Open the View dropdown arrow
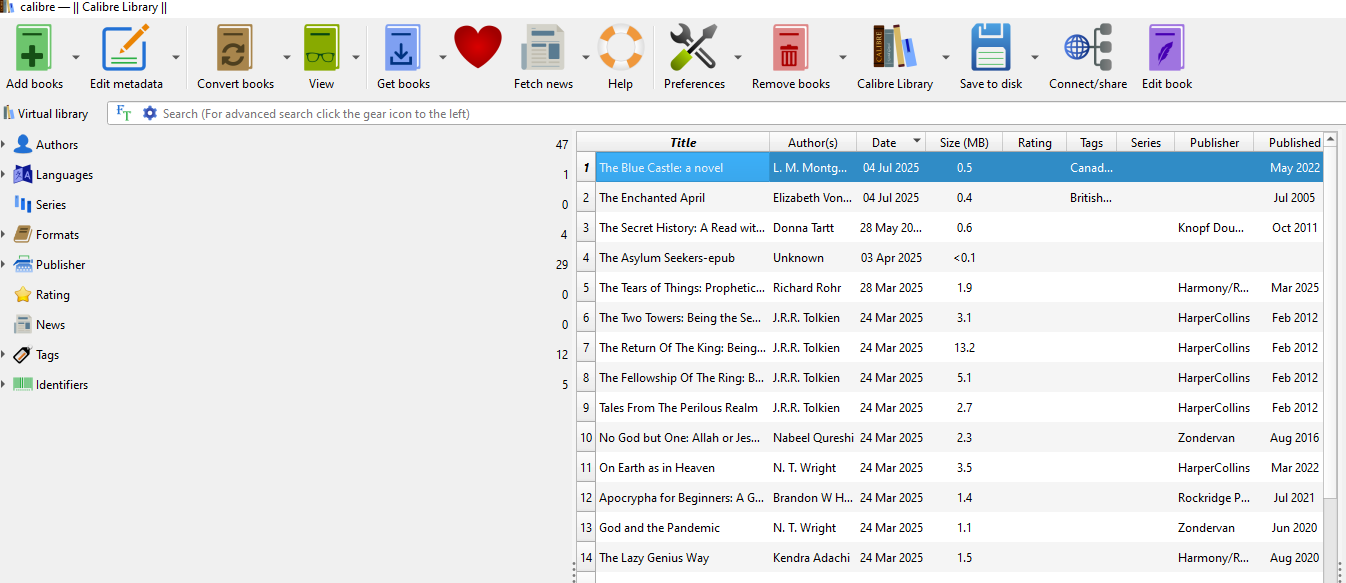The image size is (1346, 583). 355,57
